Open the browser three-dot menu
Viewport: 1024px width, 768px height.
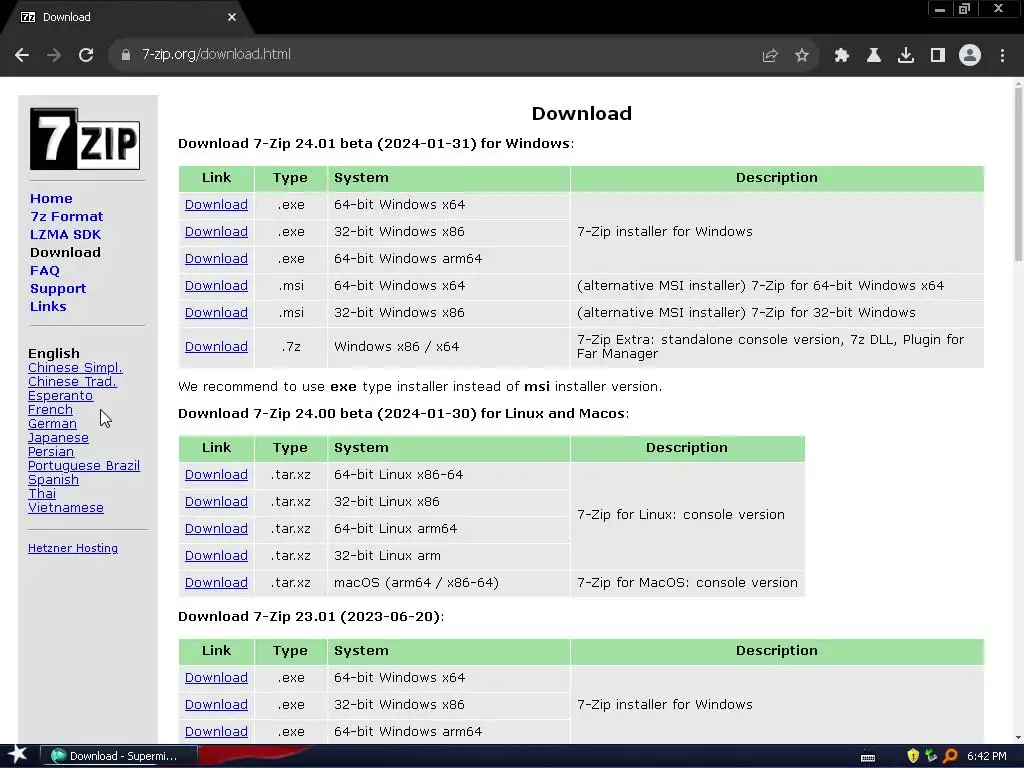(1002, 56)
